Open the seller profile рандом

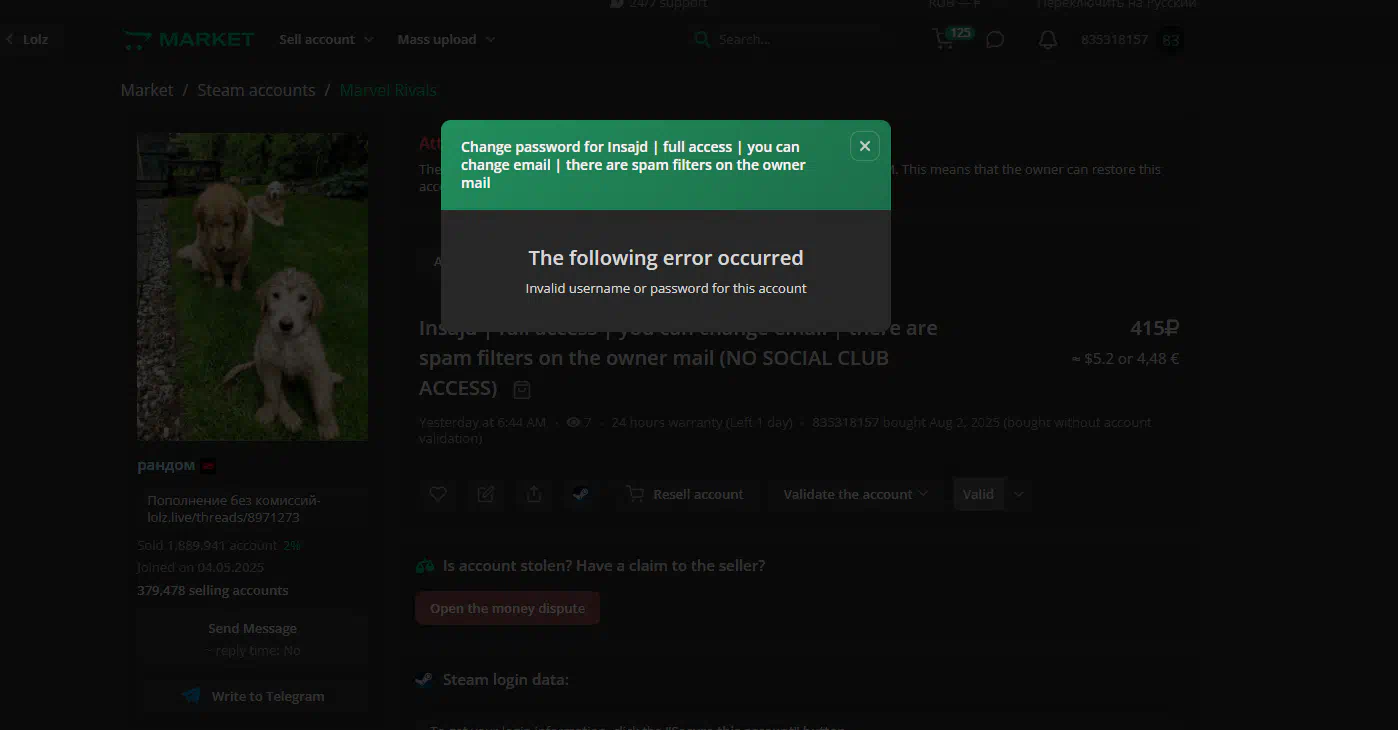[166, 465]
